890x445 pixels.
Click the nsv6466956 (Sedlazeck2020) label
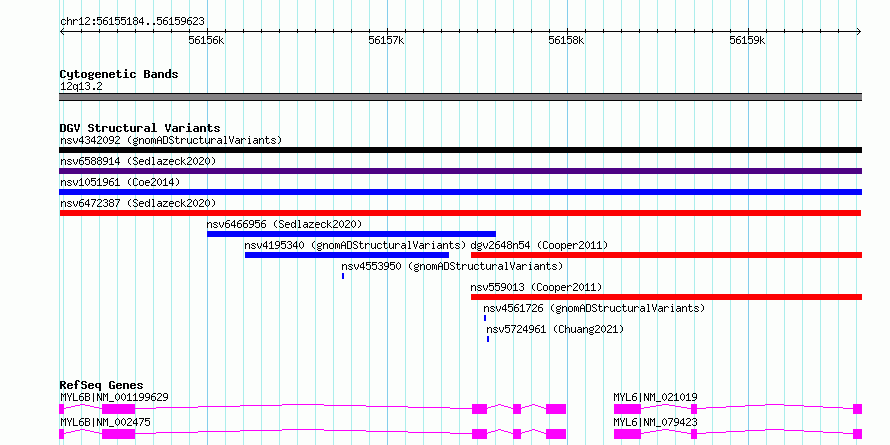click(284, 224)
